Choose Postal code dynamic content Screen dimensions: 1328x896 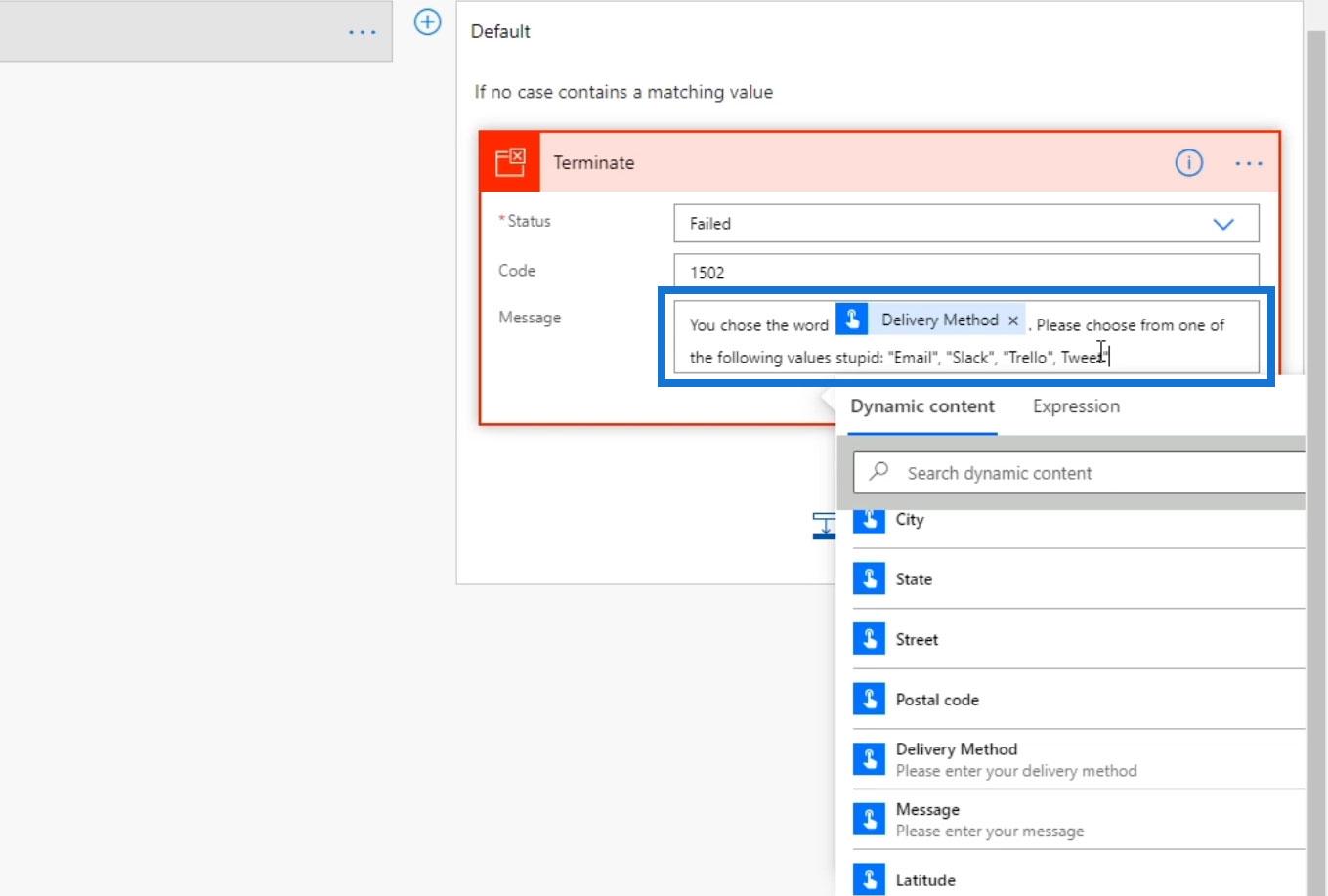pos(936,700)
